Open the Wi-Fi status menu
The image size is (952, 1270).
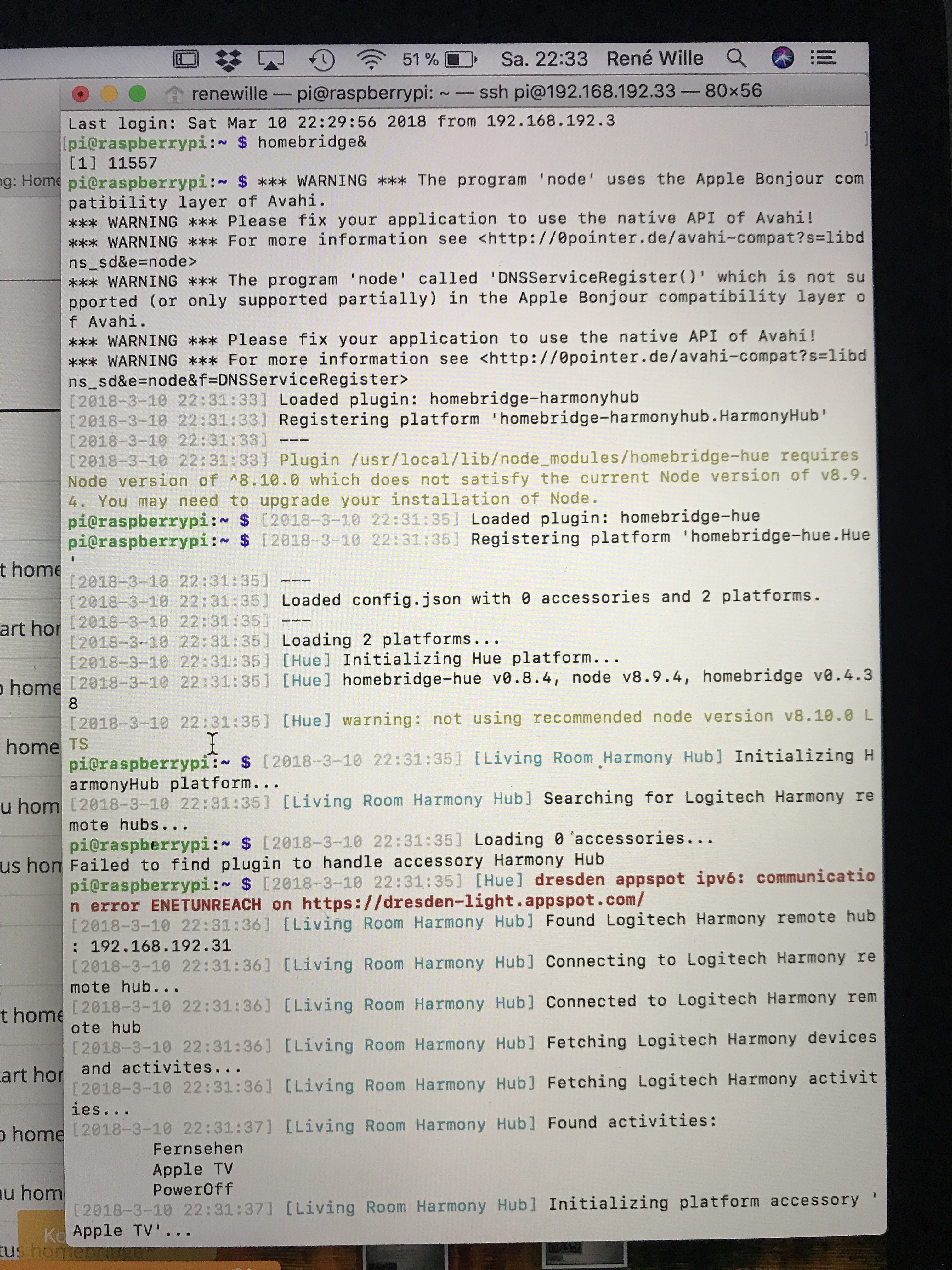[x=371, y=59]
